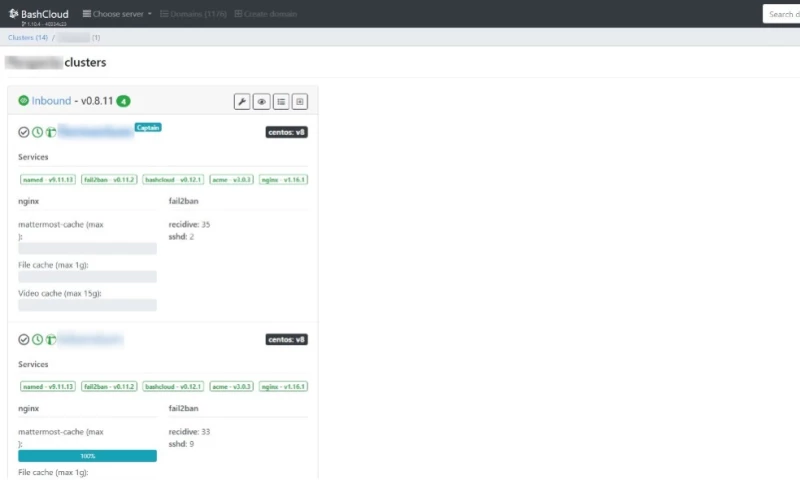Viewport: 800px width, 480px height.
Task: Click the fail2ban v0.11.2 badge on first server
Action: coord(109,180)
